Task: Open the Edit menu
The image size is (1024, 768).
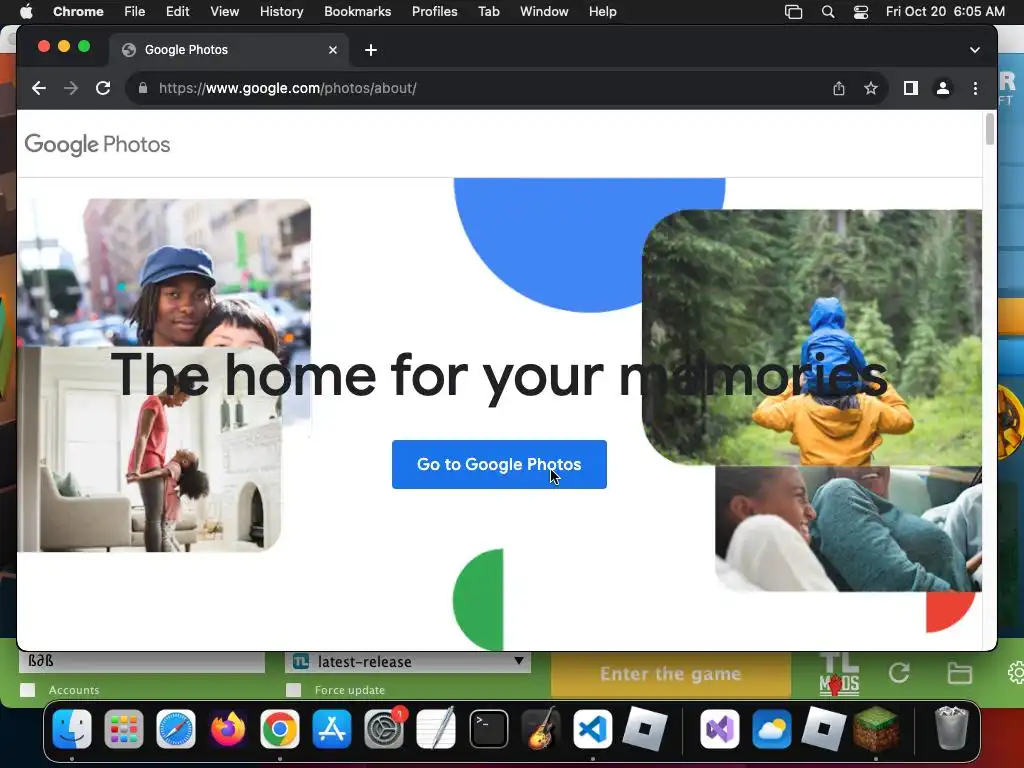Action: pyautogui.click(x=177, y=11)
